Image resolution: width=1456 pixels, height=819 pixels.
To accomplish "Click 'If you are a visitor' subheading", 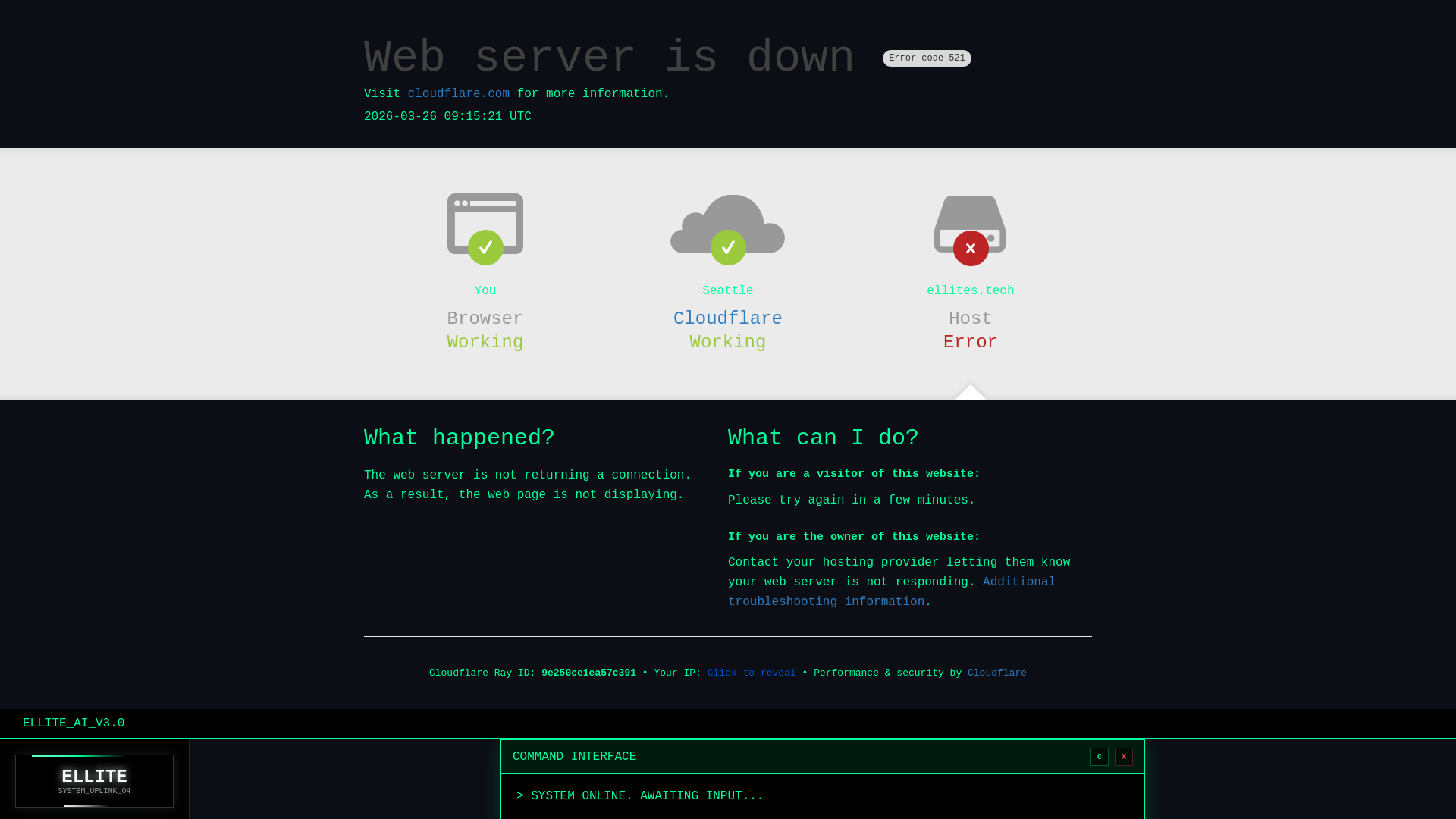I will 854,474.
